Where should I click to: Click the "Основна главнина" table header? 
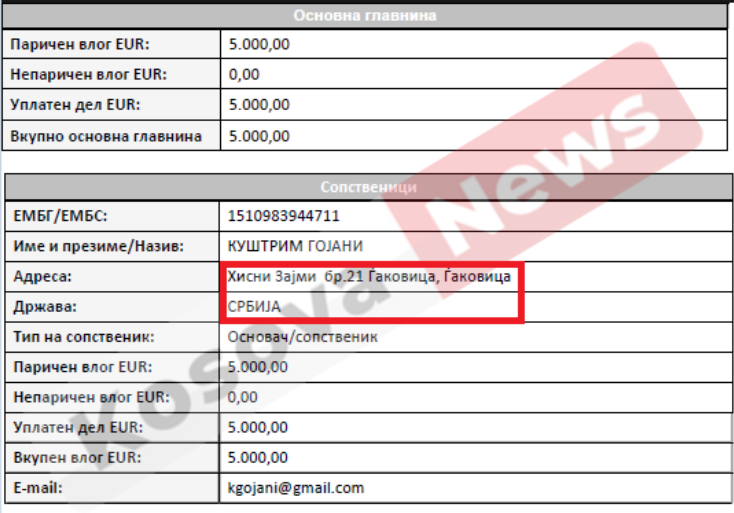point(364,15)
